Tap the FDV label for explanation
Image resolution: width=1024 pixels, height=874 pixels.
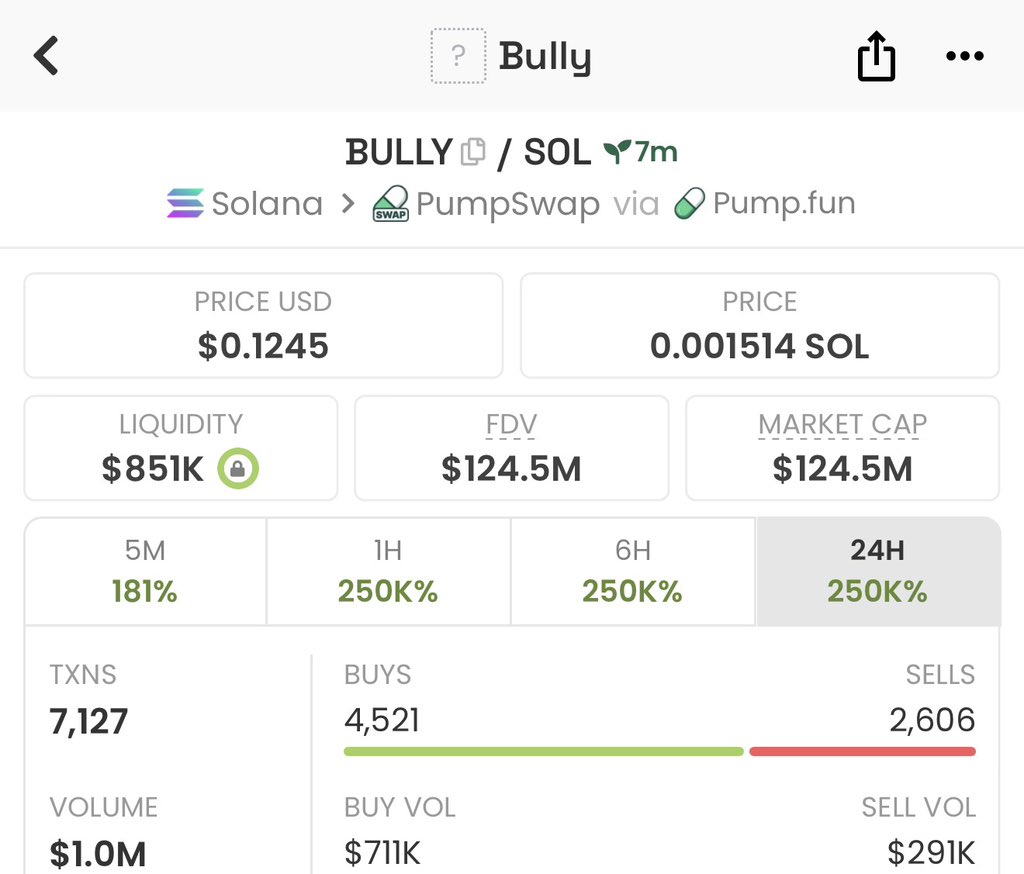pos(511,425)
